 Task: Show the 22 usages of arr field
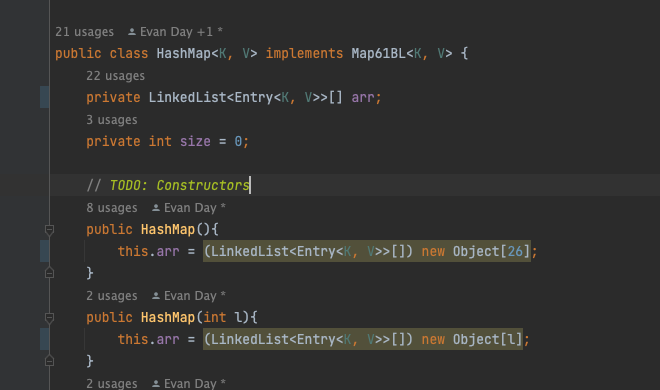click(115, 76)
